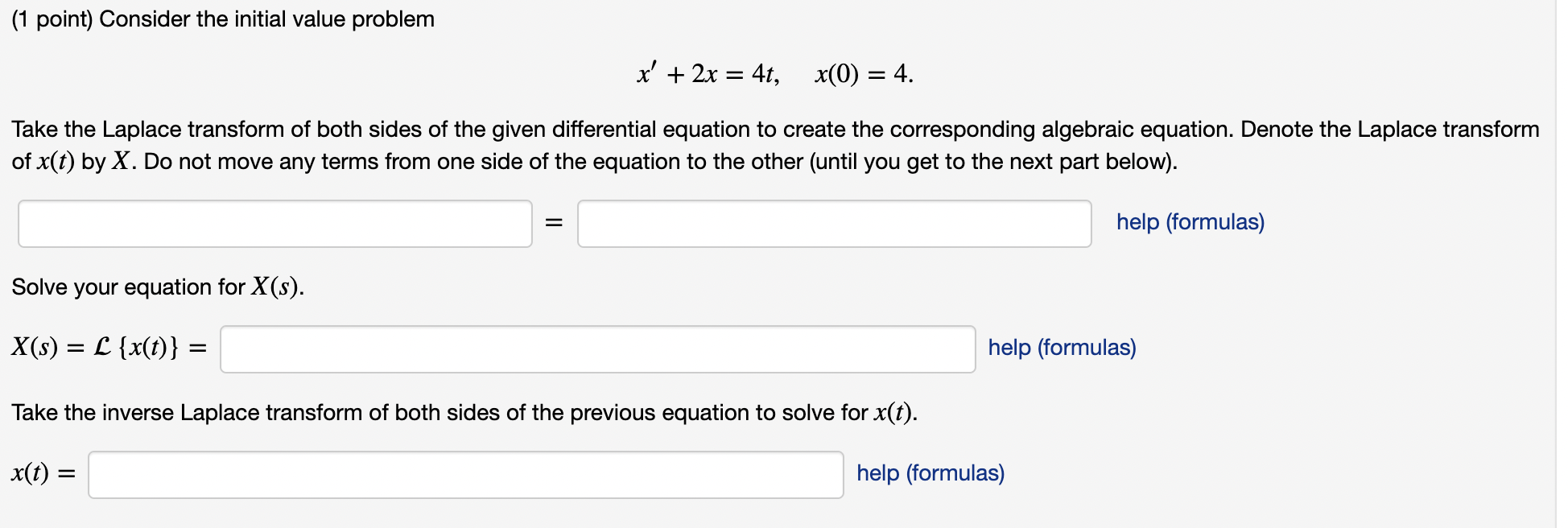Screen dimensions: 1568x528
Task: Click the first answer box for the Laplace transform left side
Action: [274, 225]
